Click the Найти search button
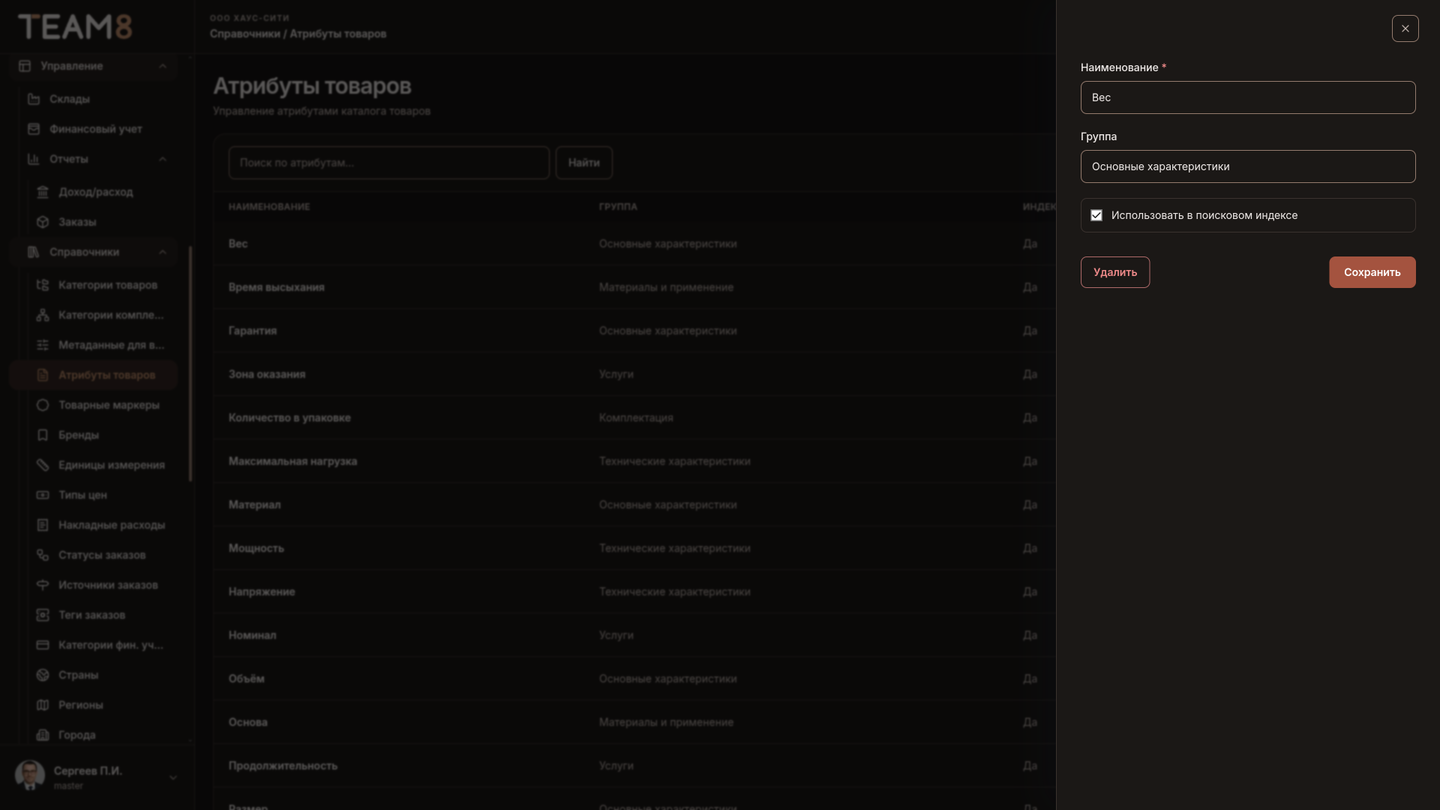Screen dimensions: 1440x810 point(584,163)
